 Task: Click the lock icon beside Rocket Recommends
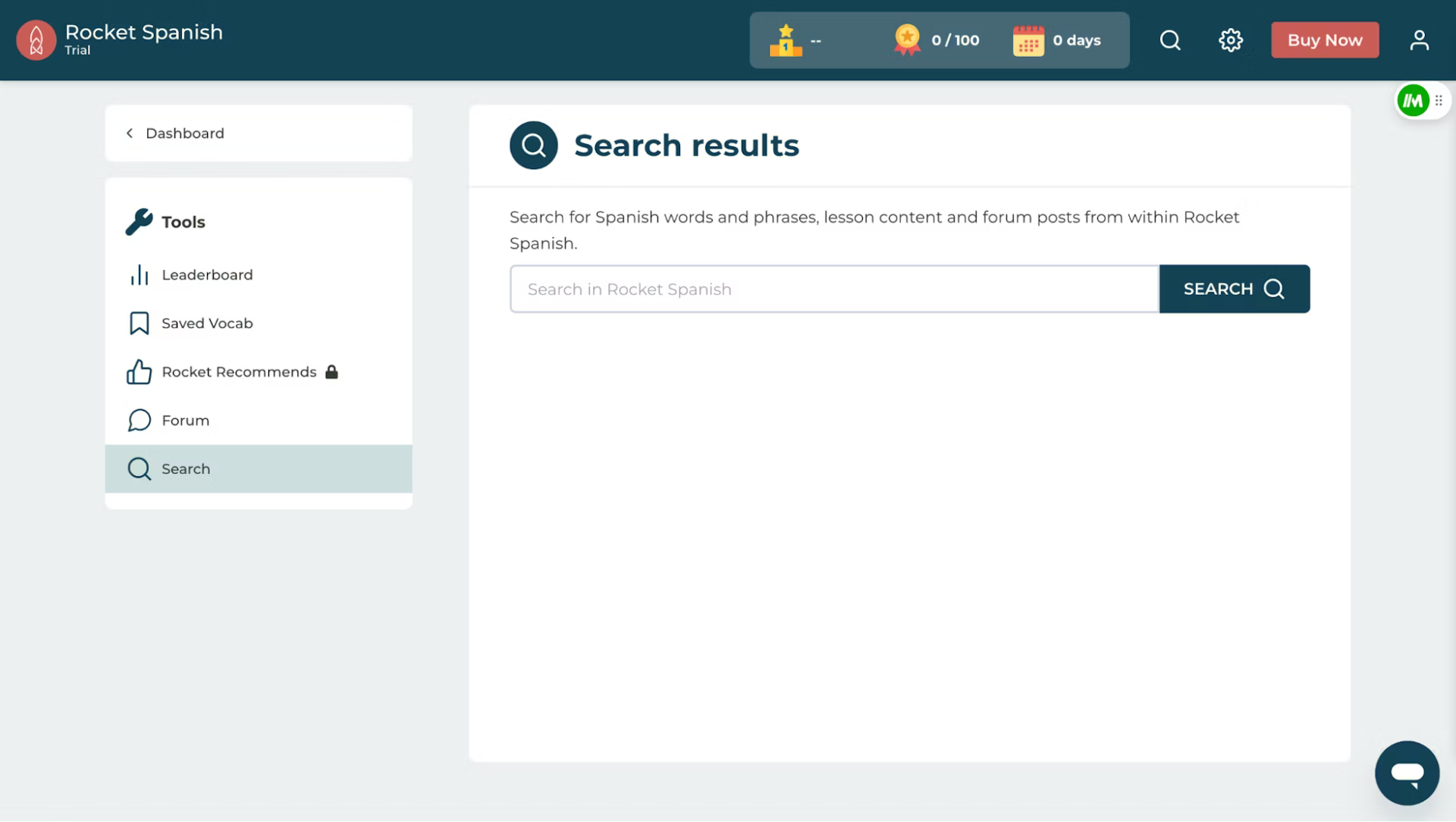pyautogui.click(x=331, y=372)
